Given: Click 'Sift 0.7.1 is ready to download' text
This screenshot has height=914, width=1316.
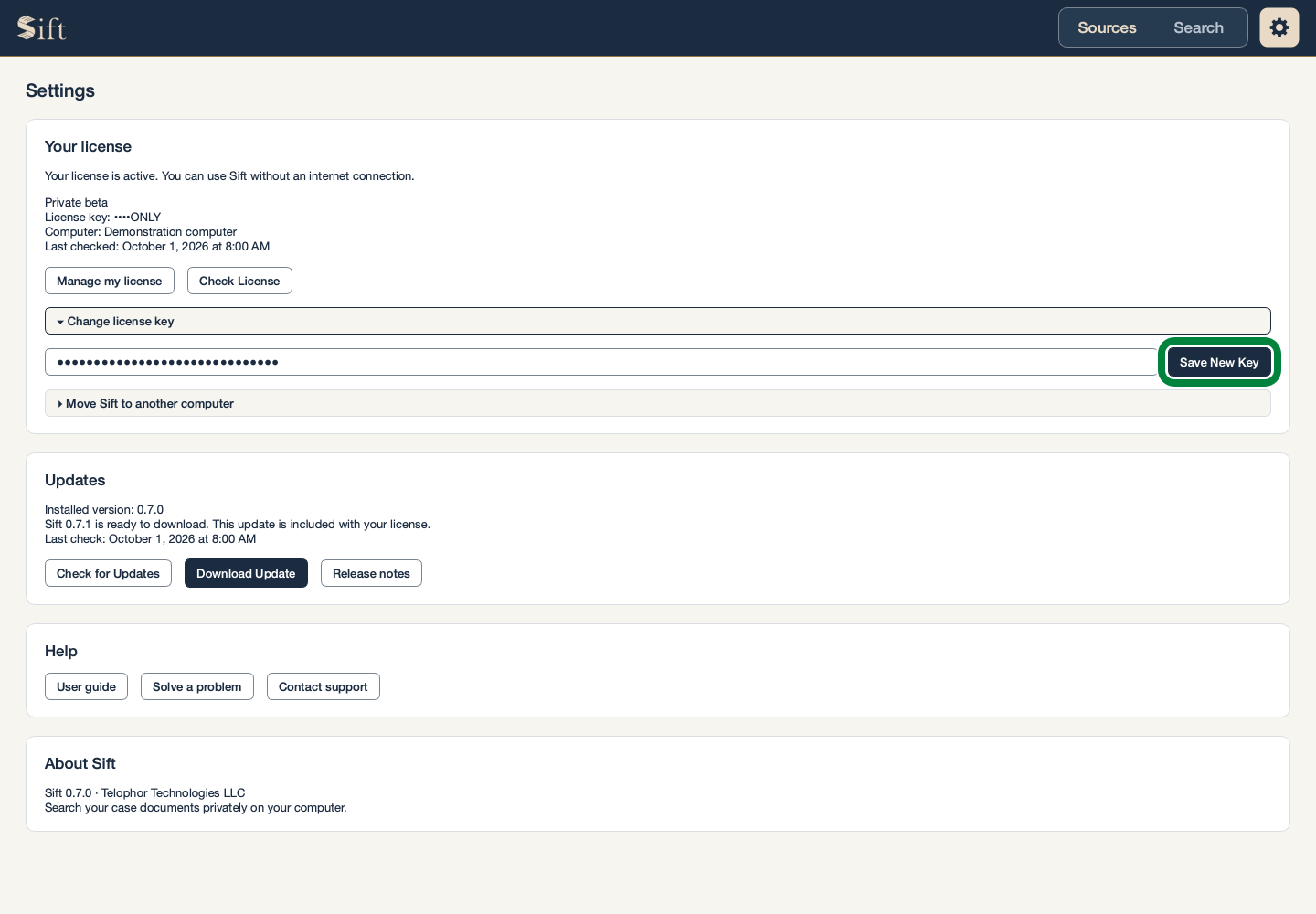Looking at the screenshot, I should tap(238, 525).
